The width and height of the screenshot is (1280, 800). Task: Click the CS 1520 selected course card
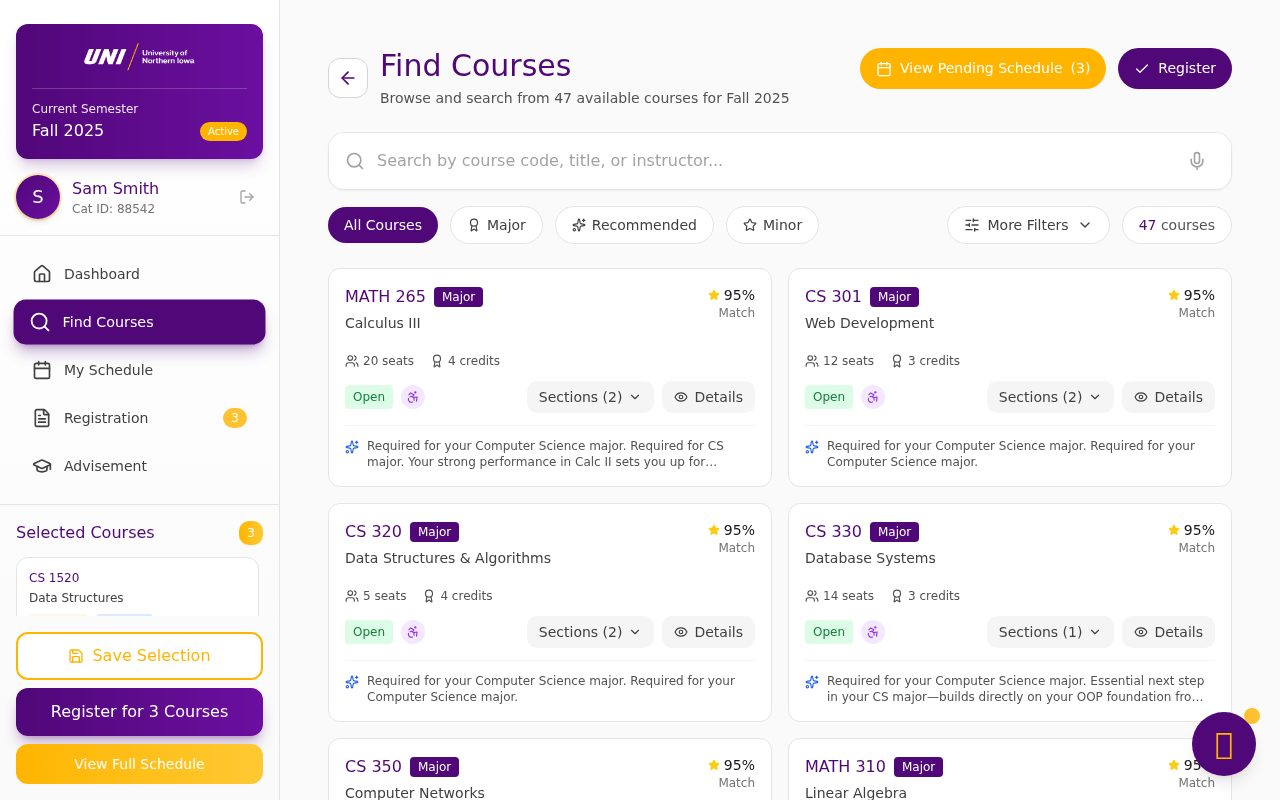tap(137, 588)
